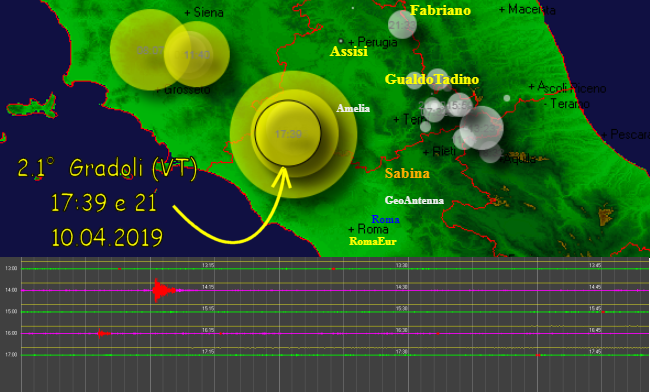Click the '2.1° Gradoli (VT)' caption

coord(107,168)
